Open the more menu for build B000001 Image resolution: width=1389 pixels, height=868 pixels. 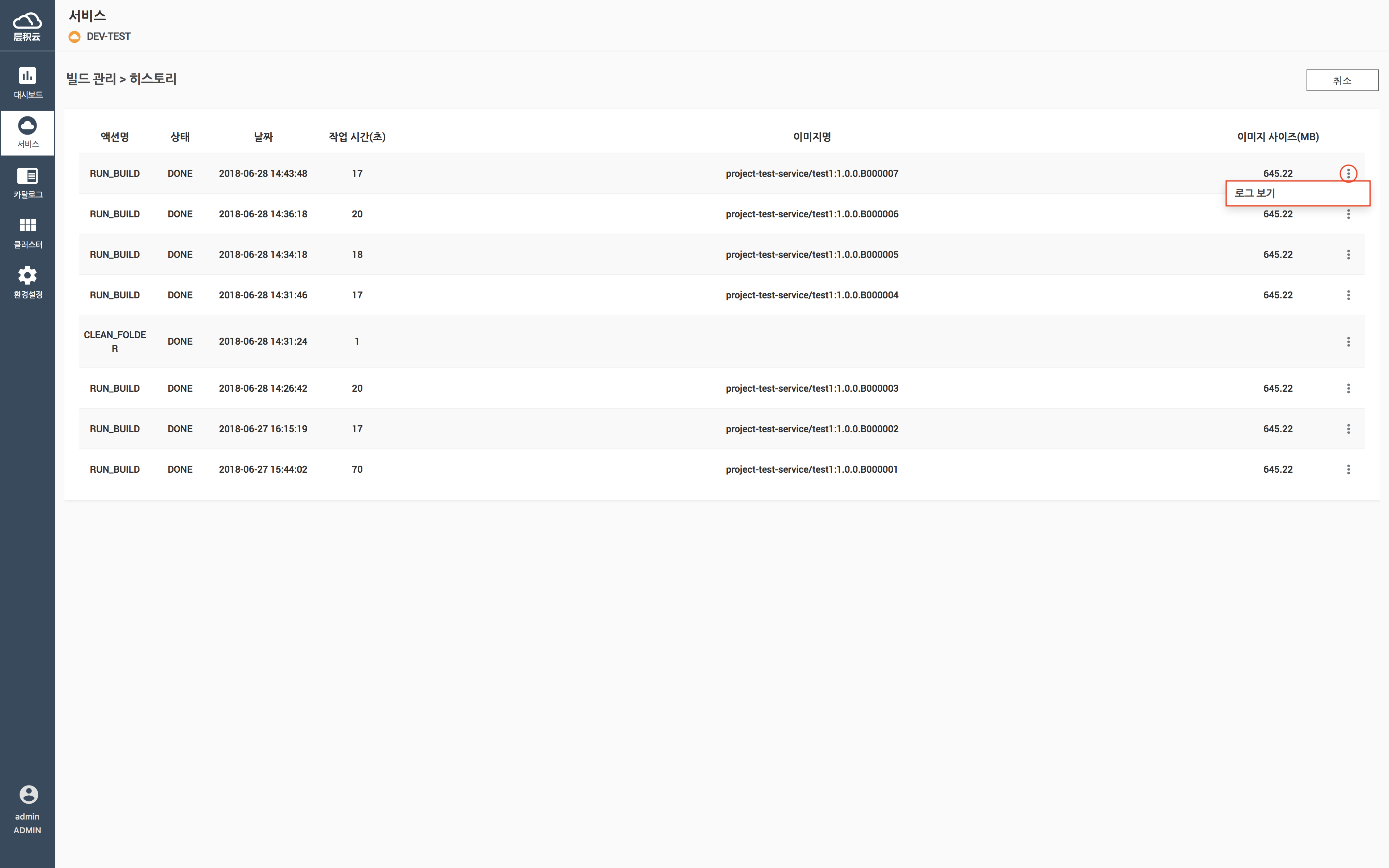(1348, 469)
